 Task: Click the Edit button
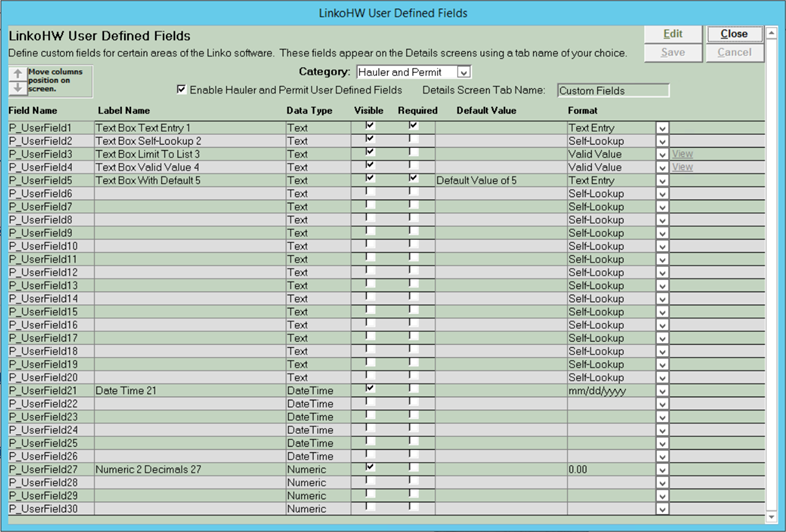pos(673,34)
